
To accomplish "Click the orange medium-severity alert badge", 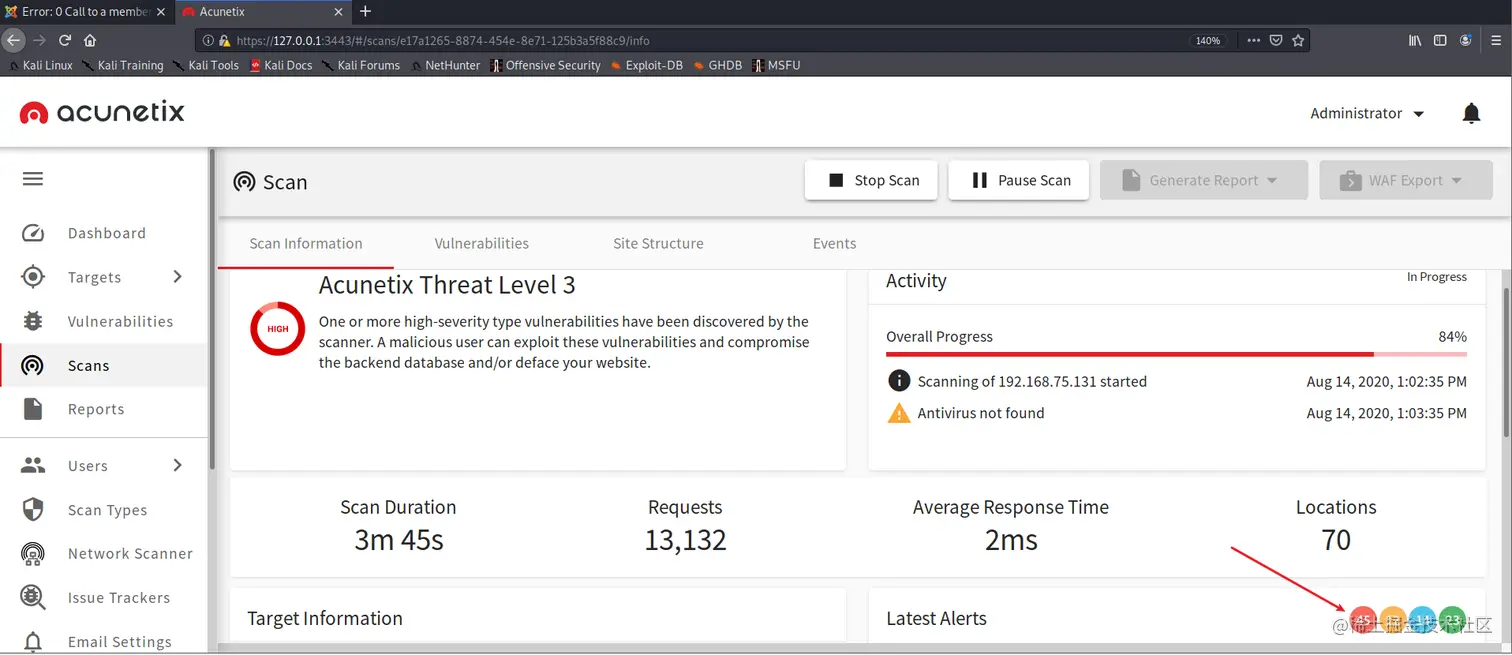I will click(x=1393, y=621).
